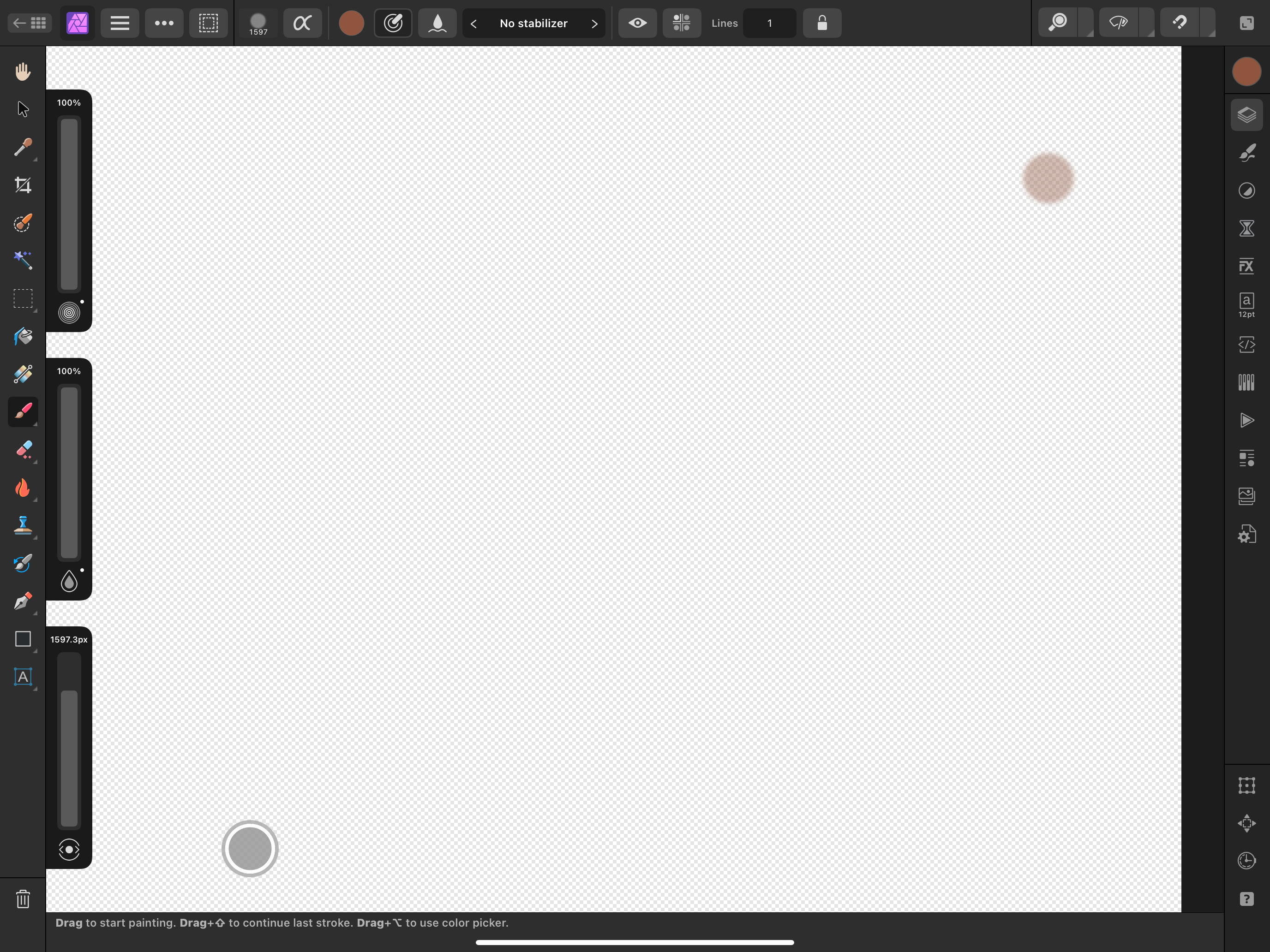Click the snapping magnet button
This screenshot has height=952, width=1270.
(x=1180, y=23)
